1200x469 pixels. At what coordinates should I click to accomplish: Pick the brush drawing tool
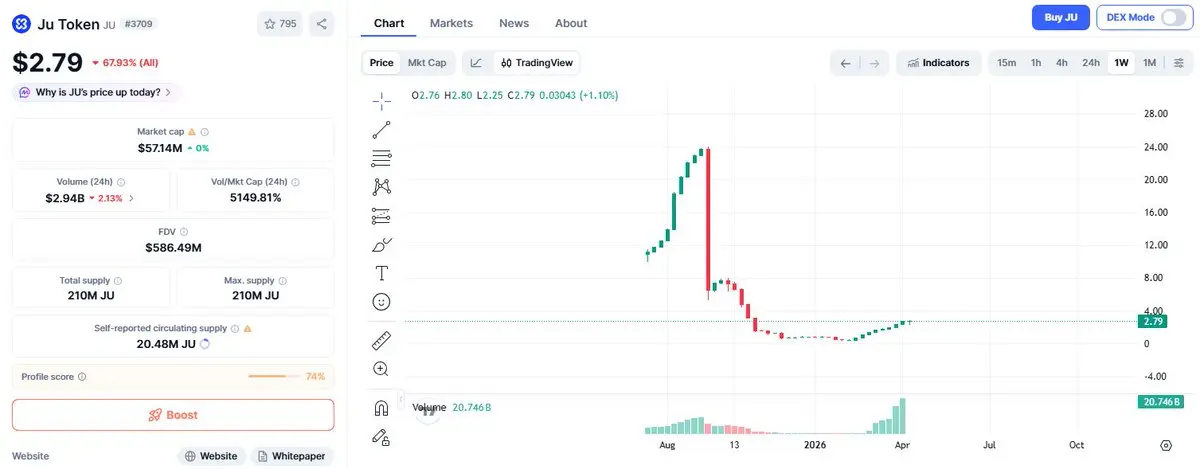click(x=381, y=244)
